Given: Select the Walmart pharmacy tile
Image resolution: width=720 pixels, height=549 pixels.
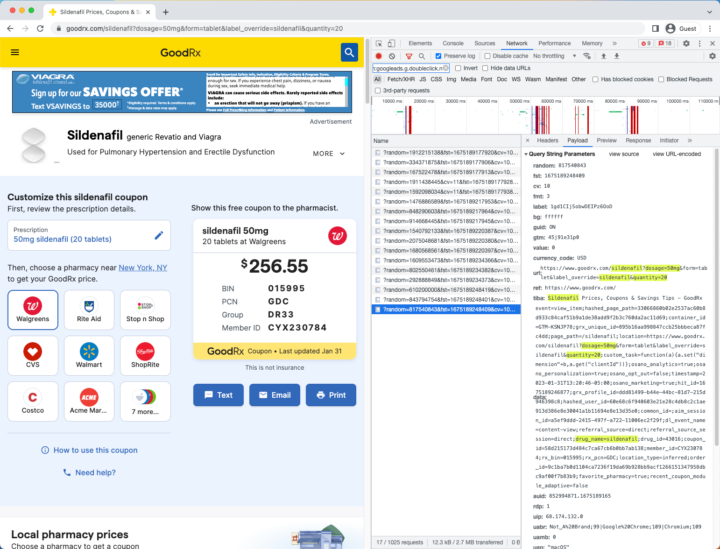Looking at the screenshot, I should [89, 355].
